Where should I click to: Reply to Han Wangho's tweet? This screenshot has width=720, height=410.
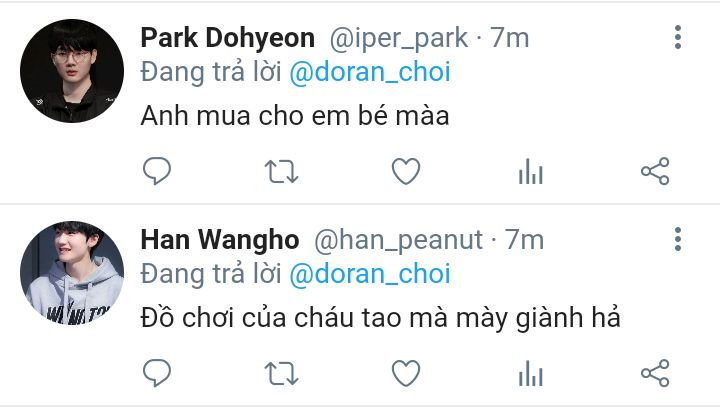(x=157, y=373)
